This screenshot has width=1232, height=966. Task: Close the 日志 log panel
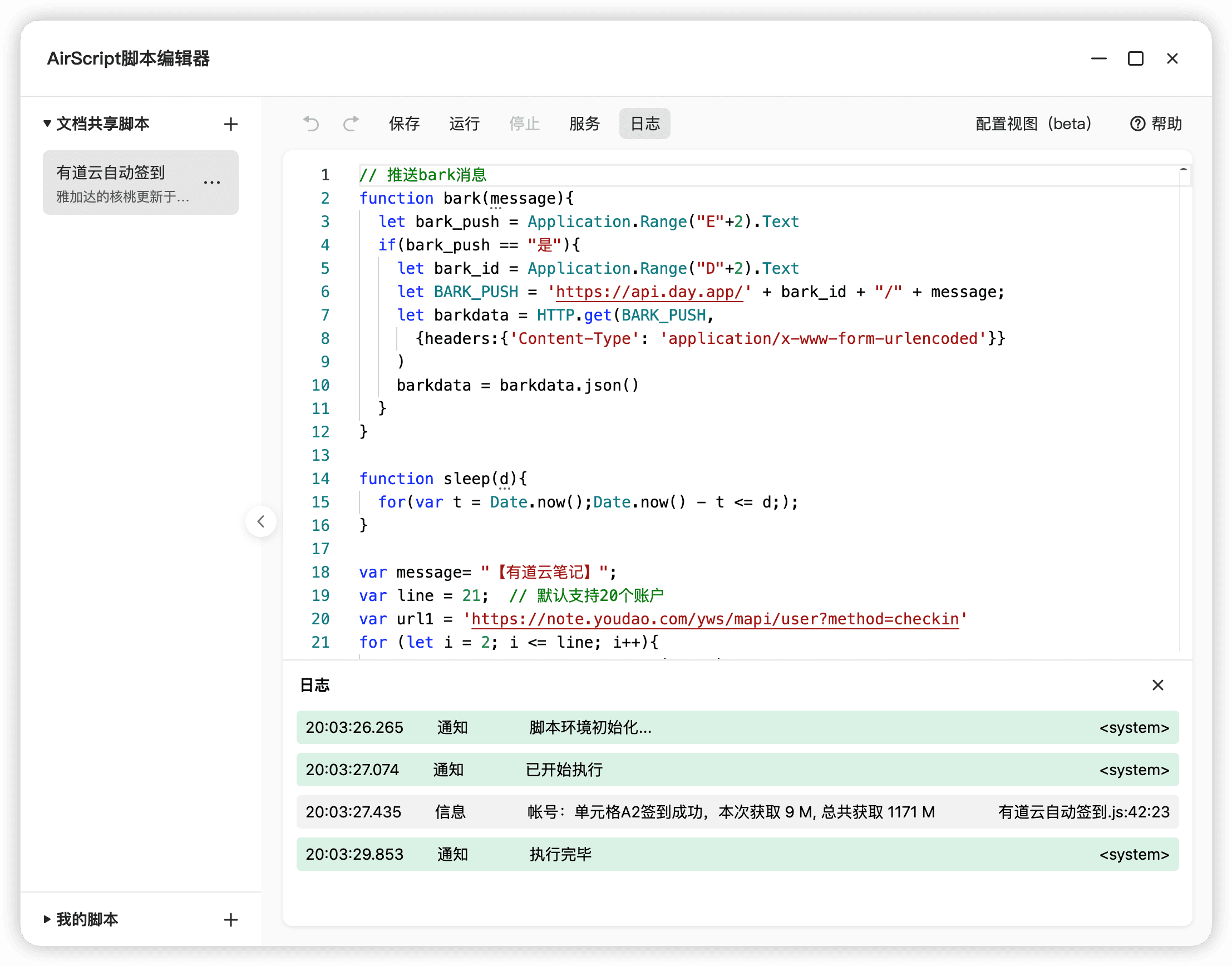point(1157,685)
